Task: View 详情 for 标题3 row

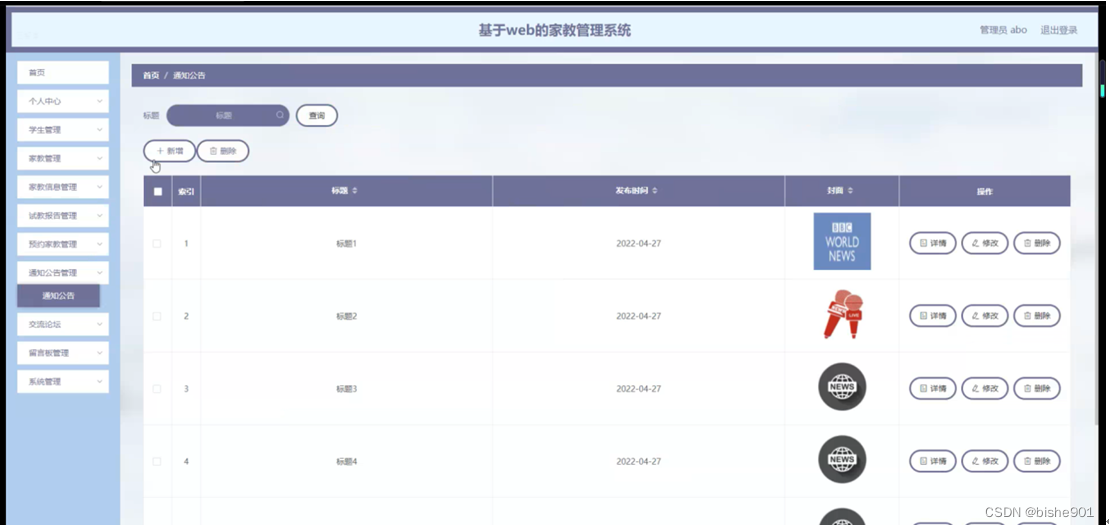Action: [932, 388]
